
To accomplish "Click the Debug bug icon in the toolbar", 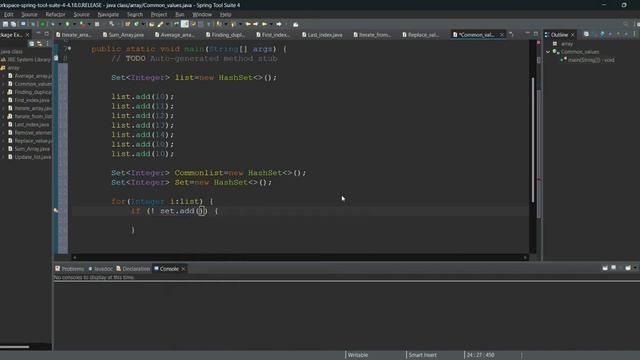I will pyautogui.click(x=53, y=24).
